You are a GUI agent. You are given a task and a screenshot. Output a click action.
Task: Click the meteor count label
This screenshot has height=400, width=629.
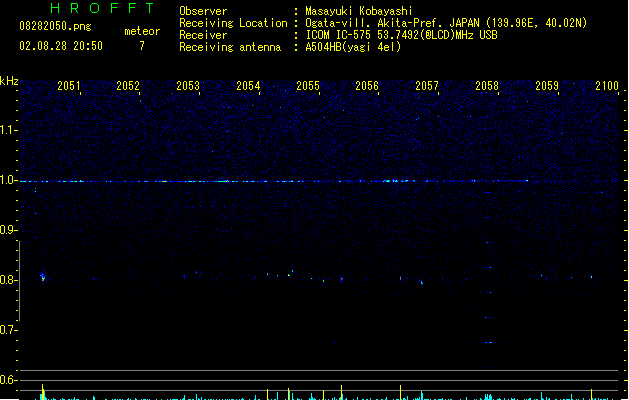142,31
